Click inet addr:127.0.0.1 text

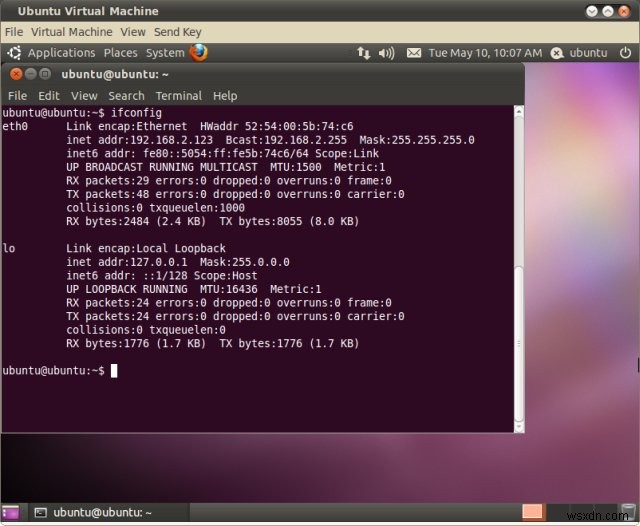pyautogui.click(x=127, y=262)
